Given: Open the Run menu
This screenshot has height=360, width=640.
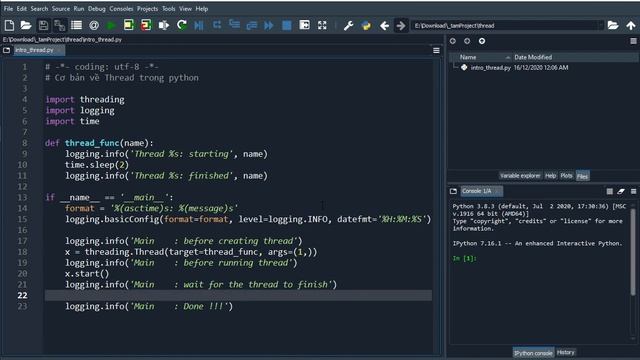Looking at the screenshot, I should click(x=79, y=9).
